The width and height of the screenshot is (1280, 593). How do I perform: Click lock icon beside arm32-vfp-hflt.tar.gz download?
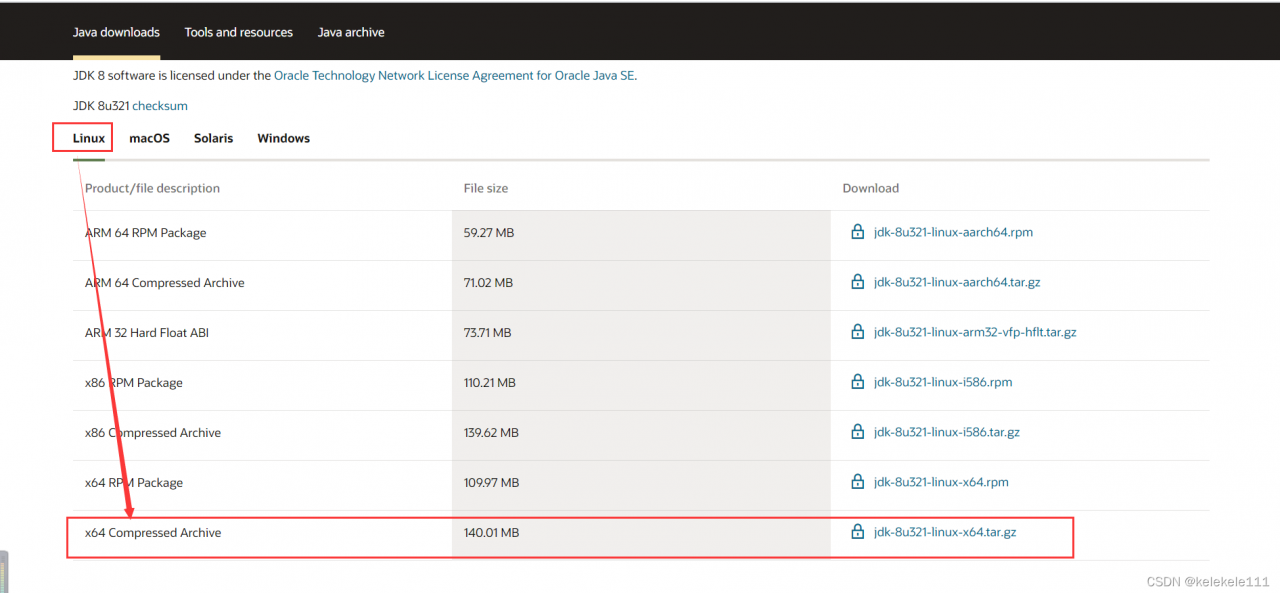(x=857, y=332)
